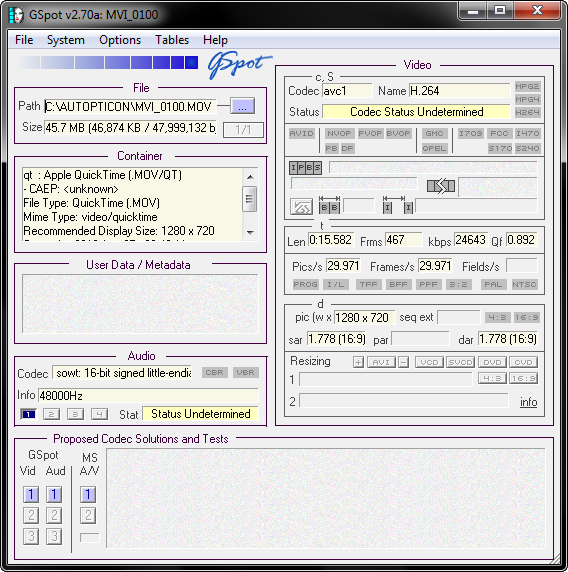The width and height of the screenshot is (568, 572).
Task: Click the GMC indicator
Action: [x=434, y=134]
